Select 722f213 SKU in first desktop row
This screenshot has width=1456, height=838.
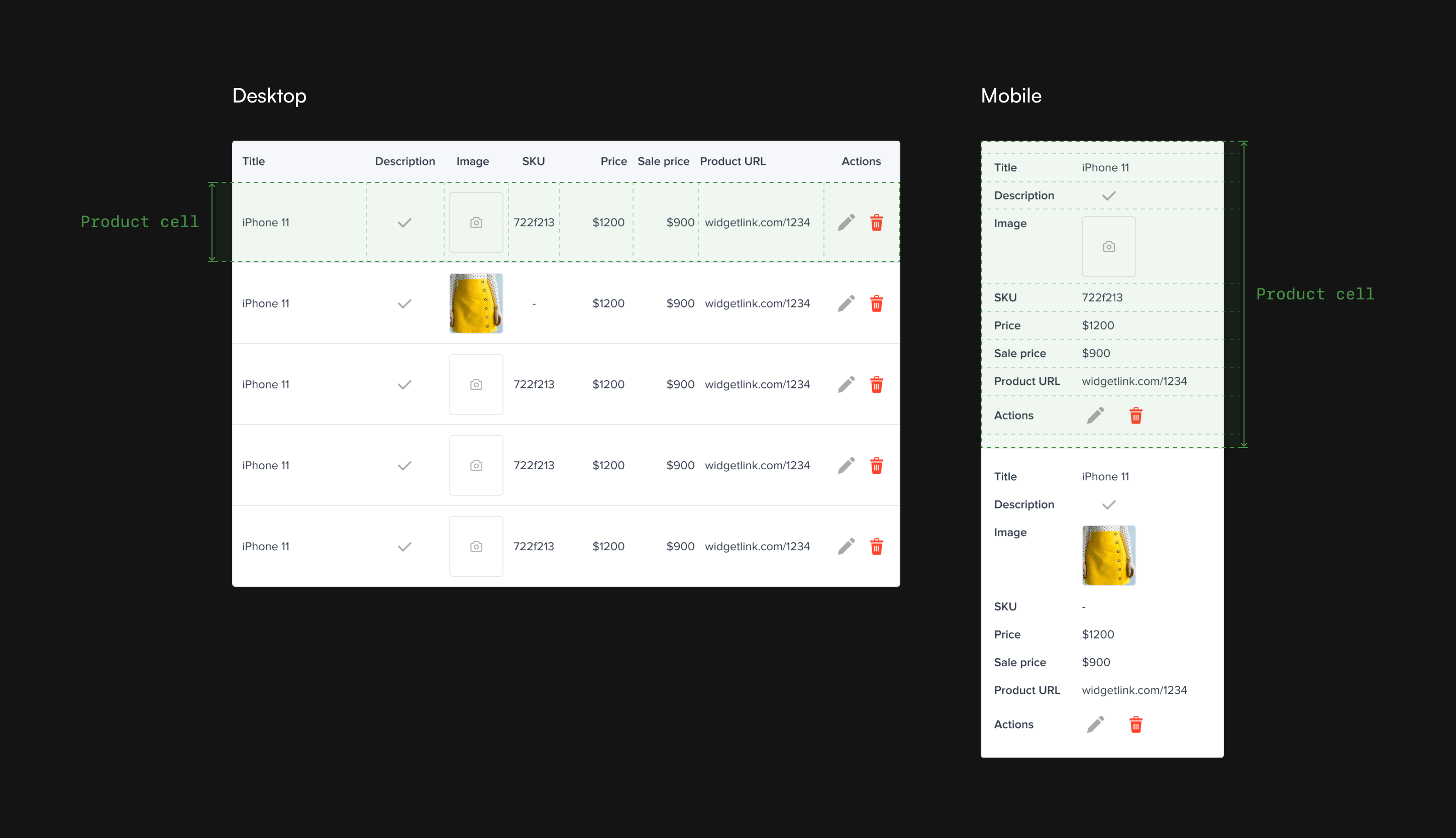click(x=534, y=222)
